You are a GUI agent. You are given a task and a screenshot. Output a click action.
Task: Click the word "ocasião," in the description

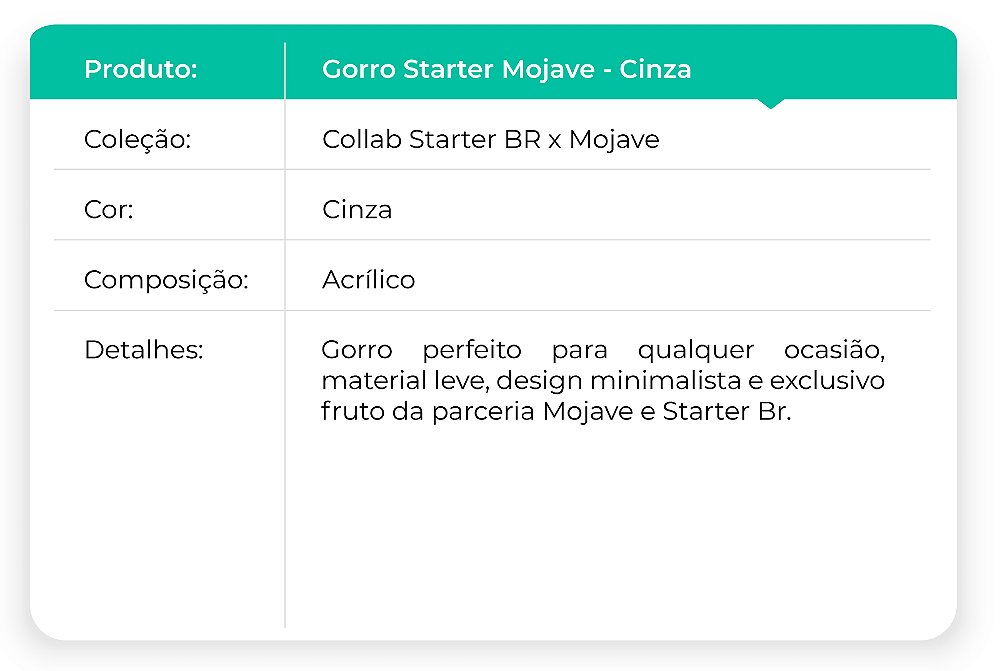835,351
